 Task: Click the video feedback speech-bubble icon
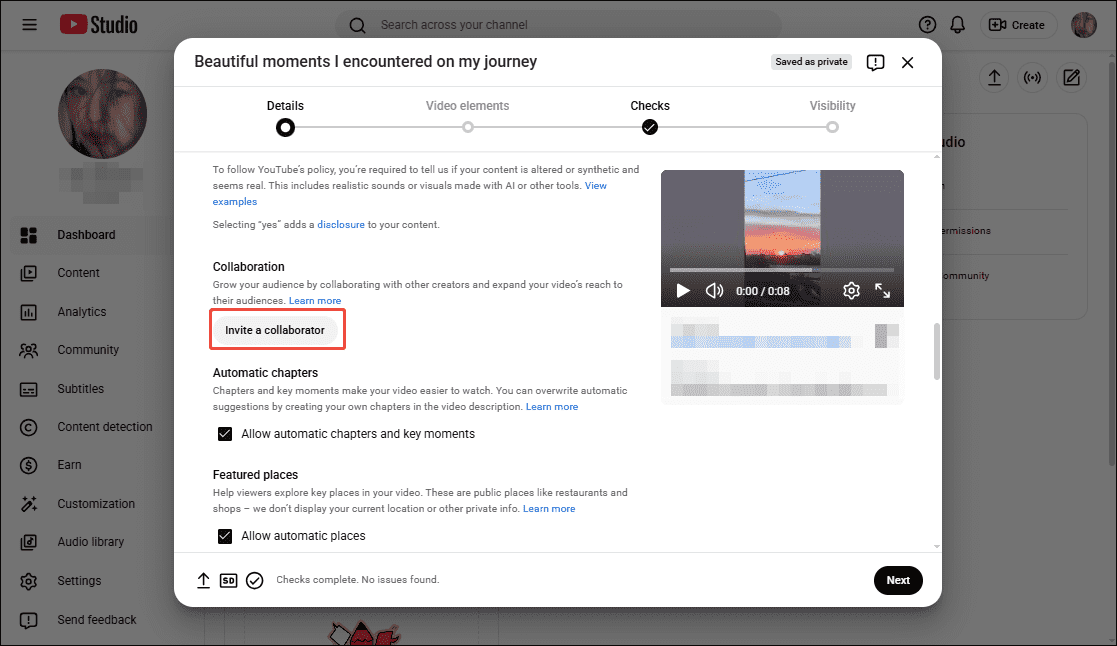tap(875, 62)
